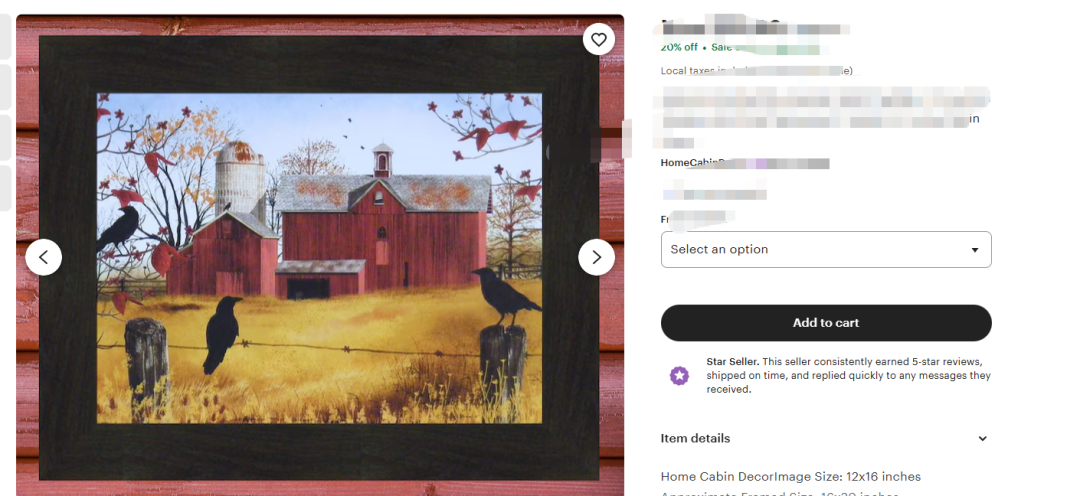The image size is (1080, 496).
Task: Open the Select an option dropdown
Action: [x=826, y=249]
